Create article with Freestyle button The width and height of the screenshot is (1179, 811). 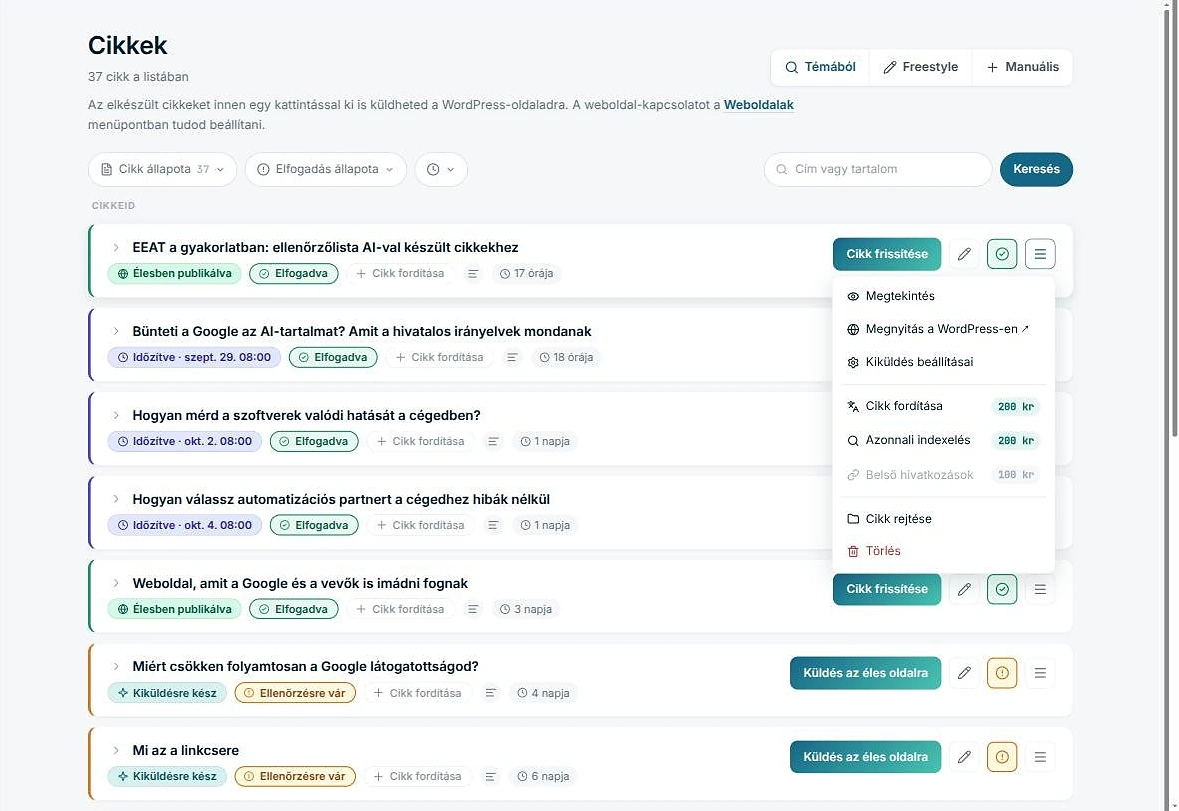pos(920,67)
